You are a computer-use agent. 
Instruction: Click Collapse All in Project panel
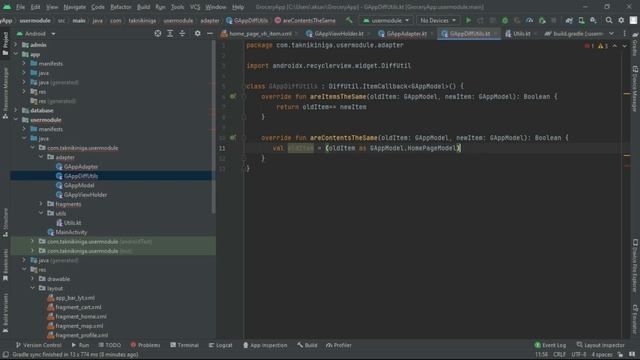coord(182,33)
